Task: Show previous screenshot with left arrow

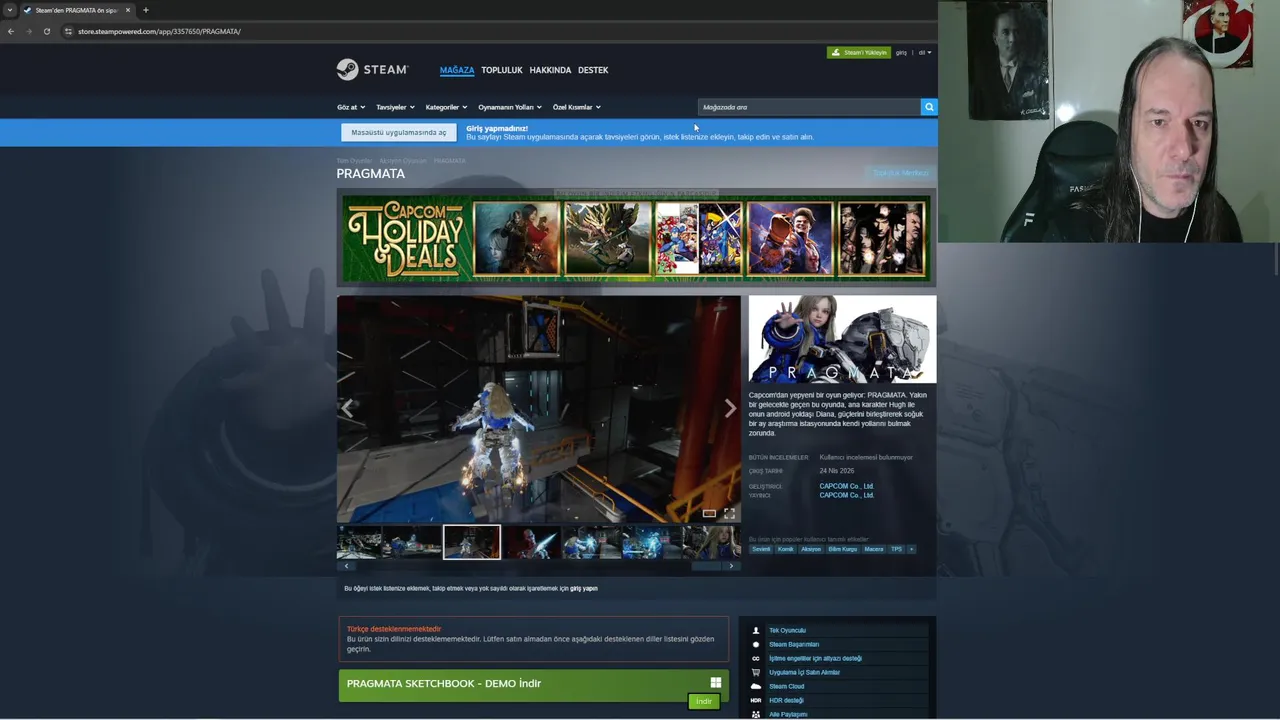Action: [x=347, y=408]
